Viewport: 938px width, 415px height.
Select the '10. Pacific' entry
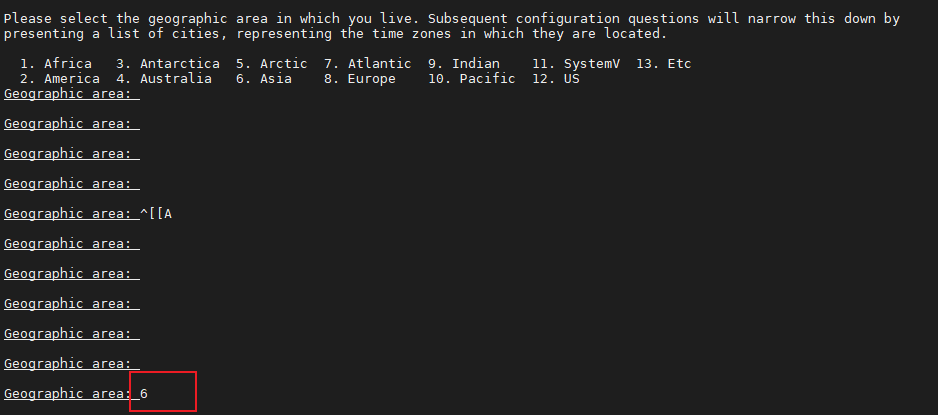(x=471, y=78)
